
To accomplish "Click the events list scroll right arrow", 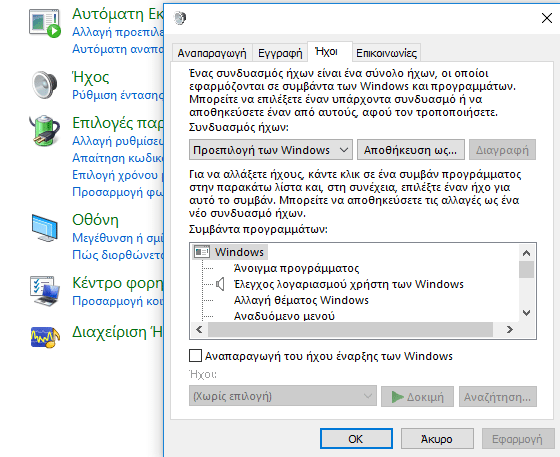I will (510, 329).
